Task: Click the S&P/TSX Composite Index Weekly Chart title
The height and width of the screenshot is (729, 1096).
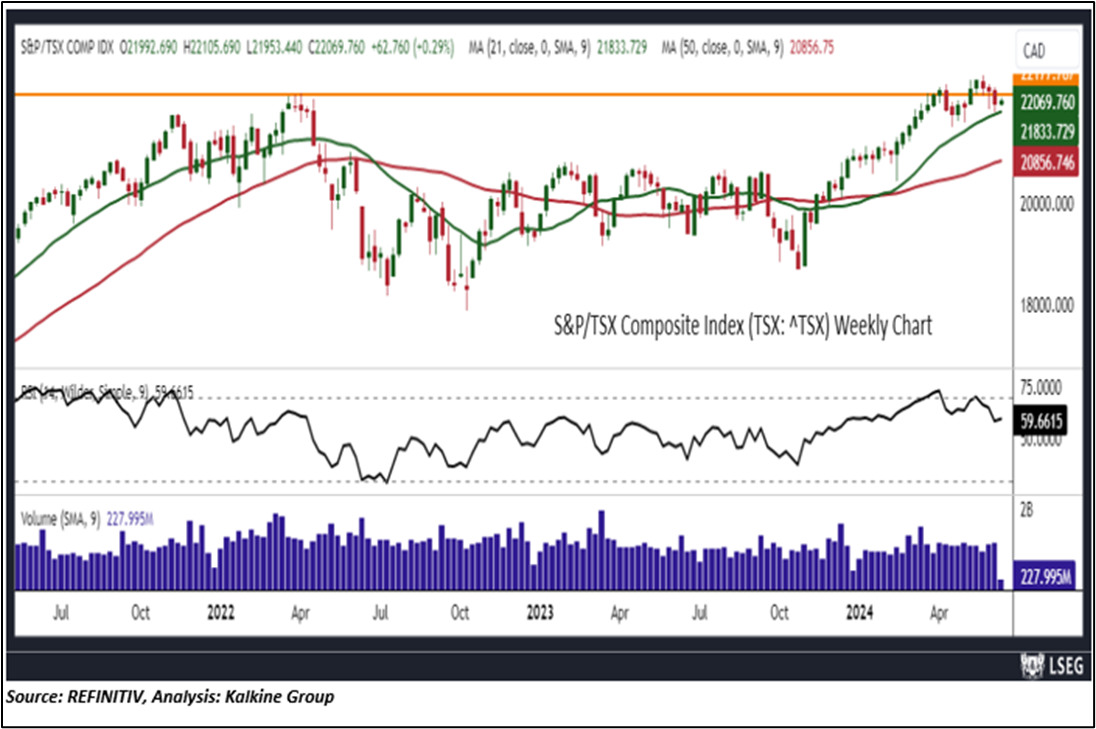Action: (x=743, y=326)
